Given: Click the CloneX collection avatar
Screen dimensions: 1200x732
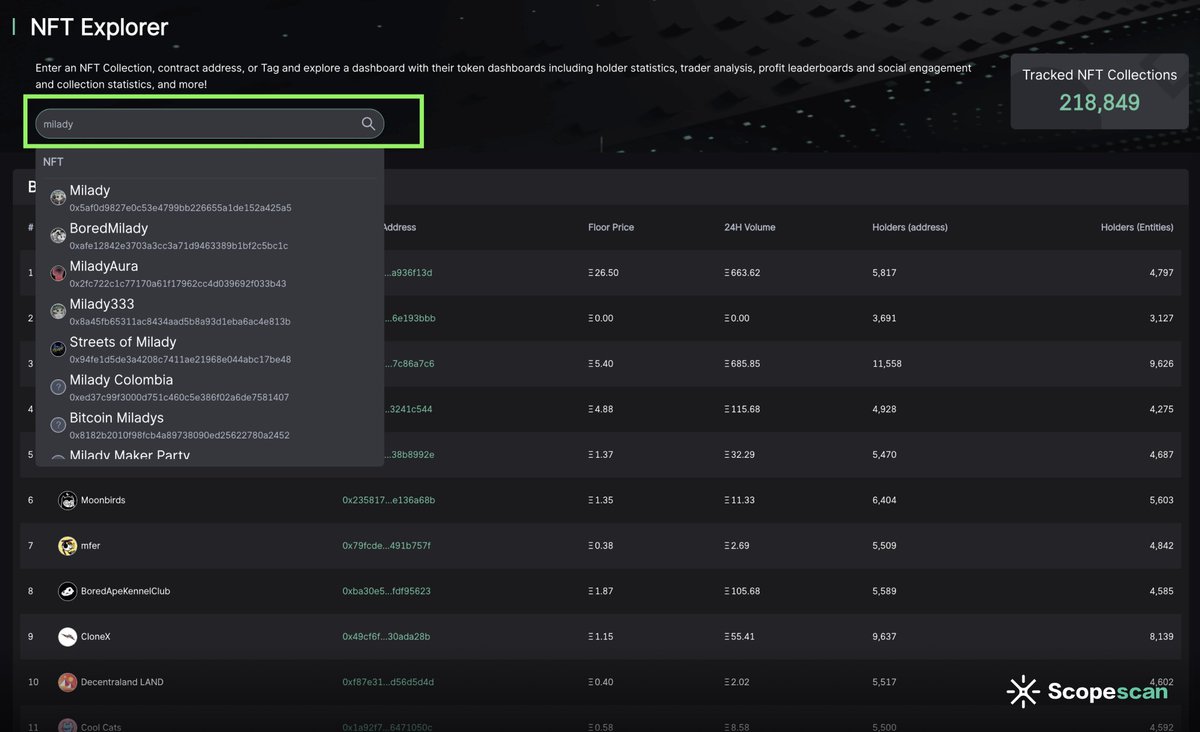Looking at the screenshot, I should coord(67,636).
